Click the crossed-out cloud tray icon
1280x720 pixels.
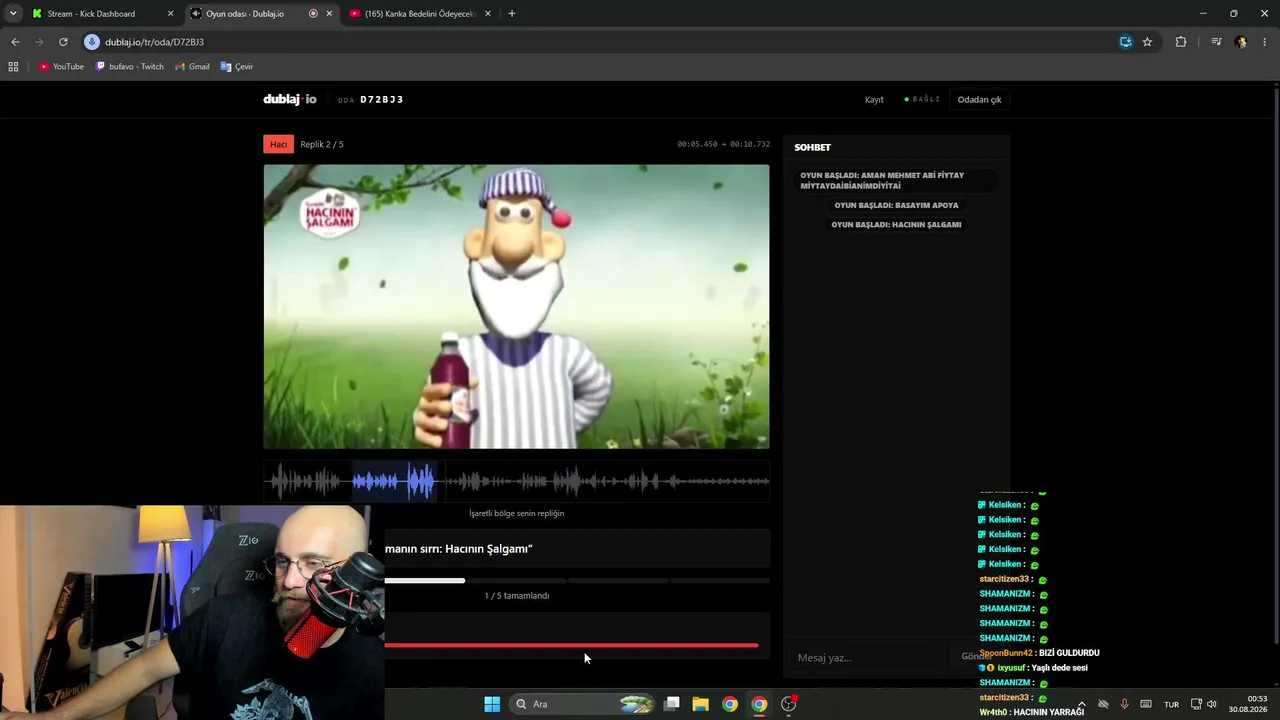click(1103, 704)
